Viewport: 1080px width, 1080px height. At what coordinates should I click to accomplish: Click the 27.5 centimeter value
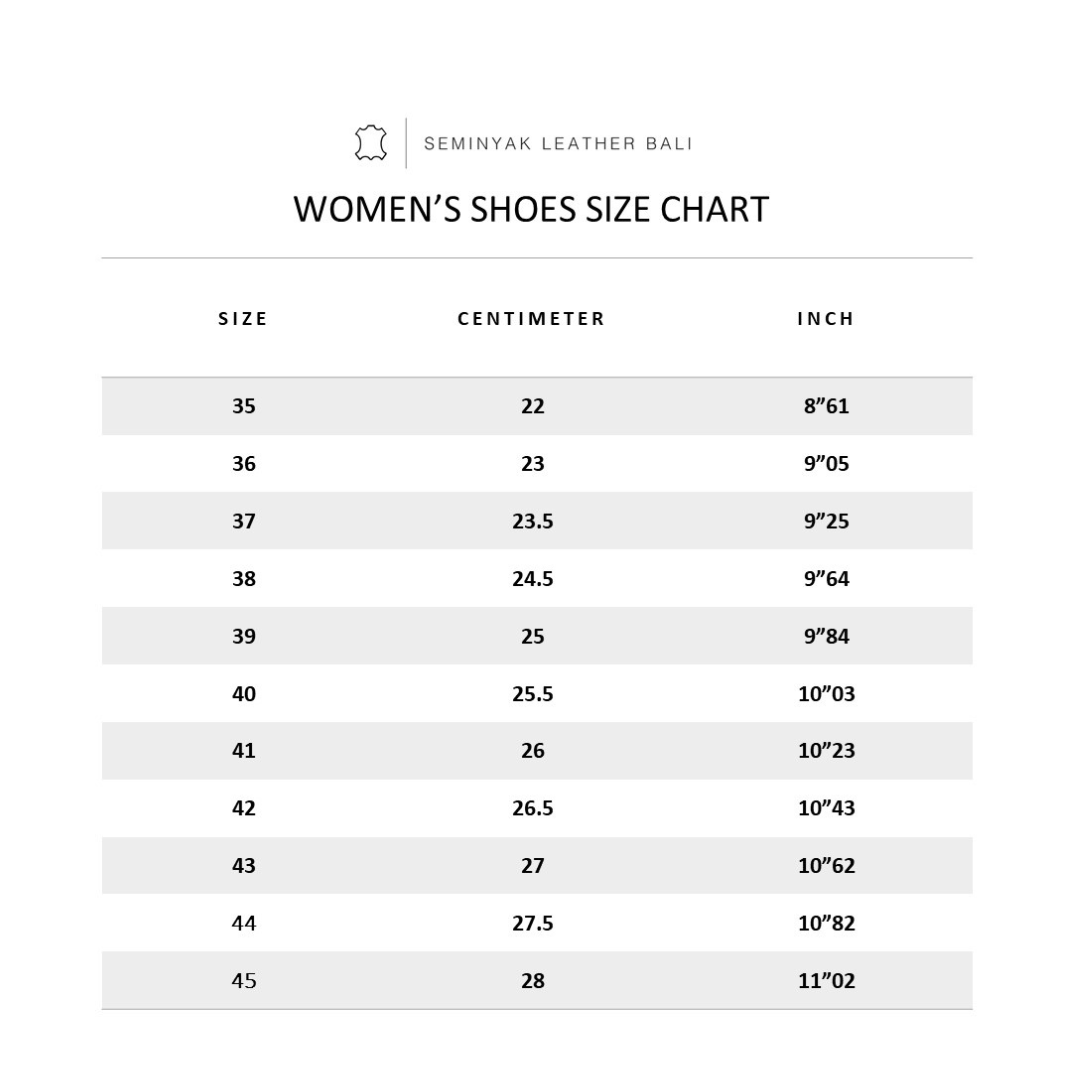coord(532,923)
